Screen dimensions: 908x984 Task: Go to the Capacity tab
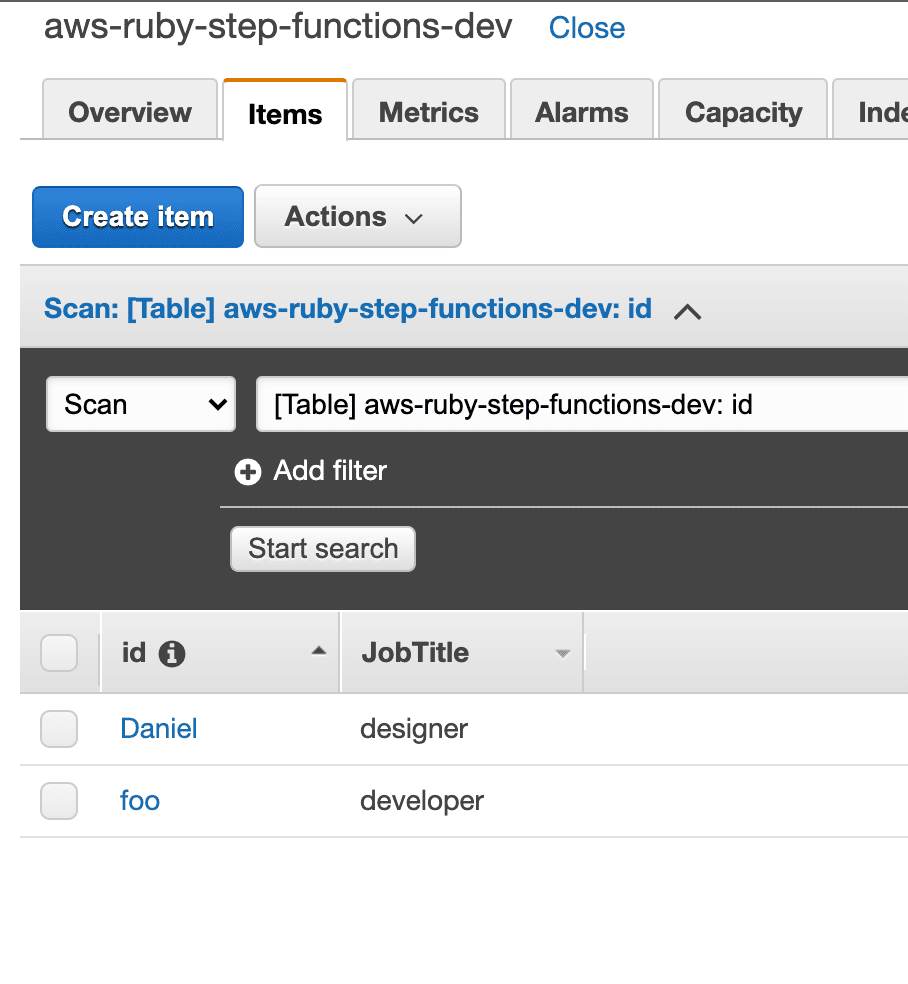click(743, 109)
